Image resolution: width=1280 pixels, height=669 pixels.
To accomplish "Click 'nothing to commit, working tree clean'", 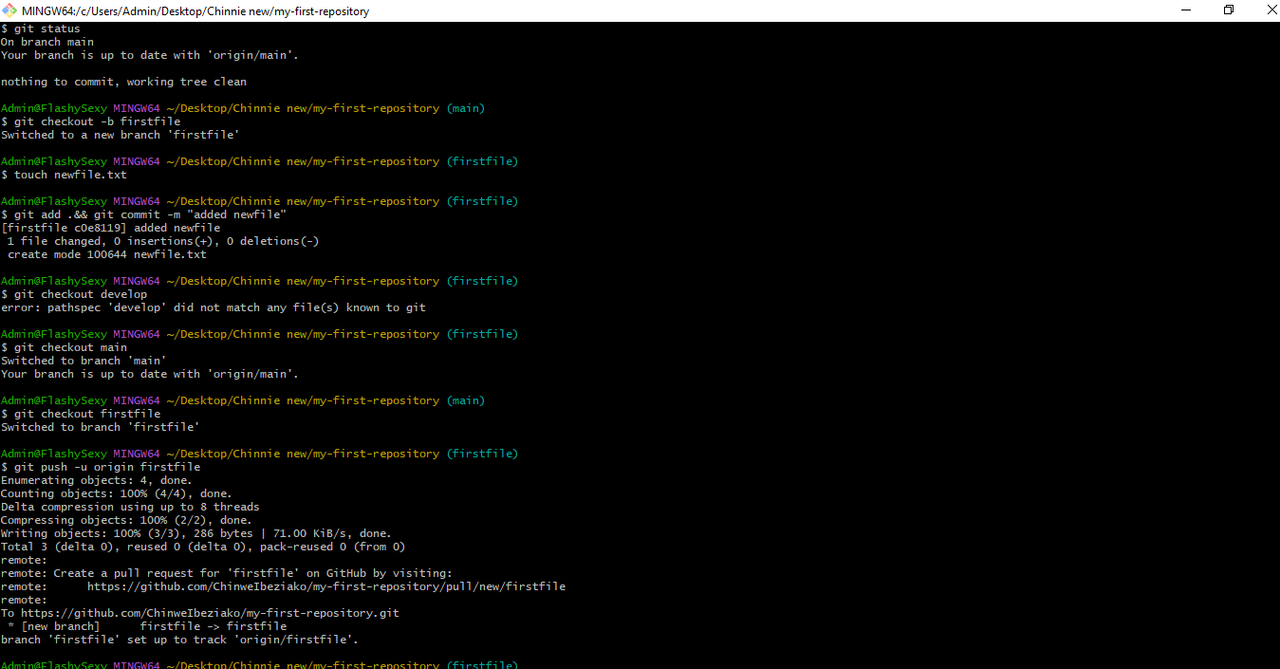I will click(x=124, y=82).
